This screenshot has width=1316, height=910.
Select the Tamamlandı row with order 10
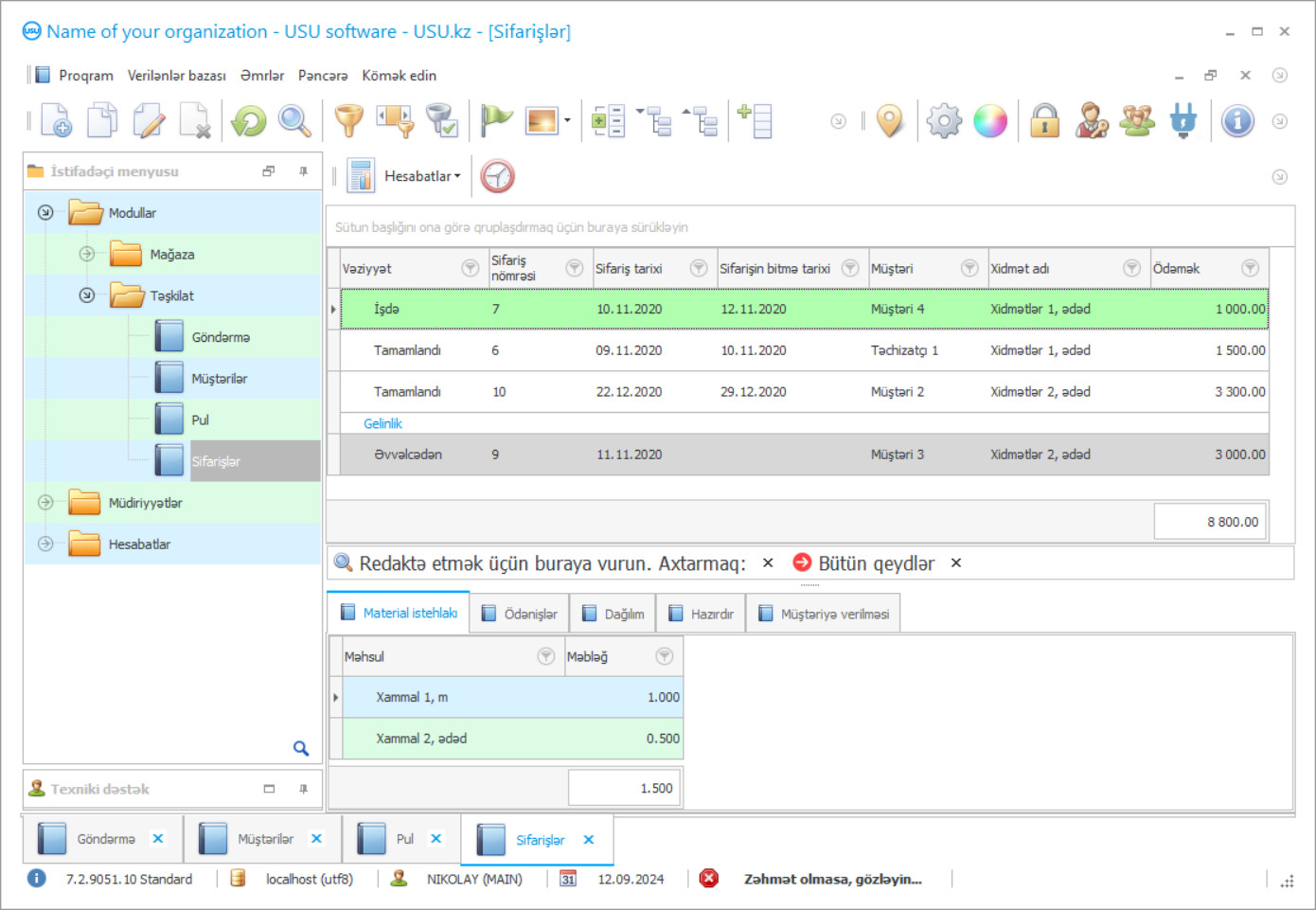tap(804, 391)
